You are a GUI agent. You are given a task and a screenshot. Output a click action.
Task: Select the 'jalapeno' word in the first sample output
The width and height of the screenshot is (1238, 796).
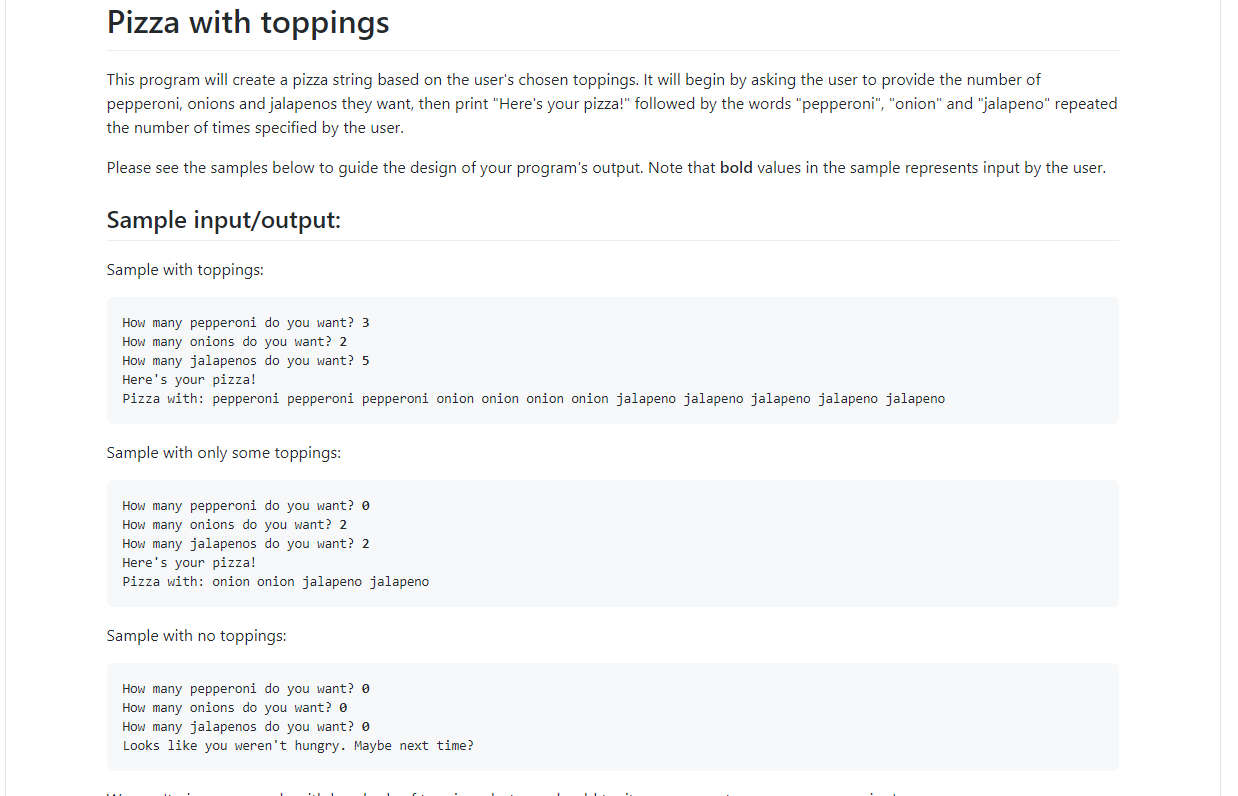point(646,398)
